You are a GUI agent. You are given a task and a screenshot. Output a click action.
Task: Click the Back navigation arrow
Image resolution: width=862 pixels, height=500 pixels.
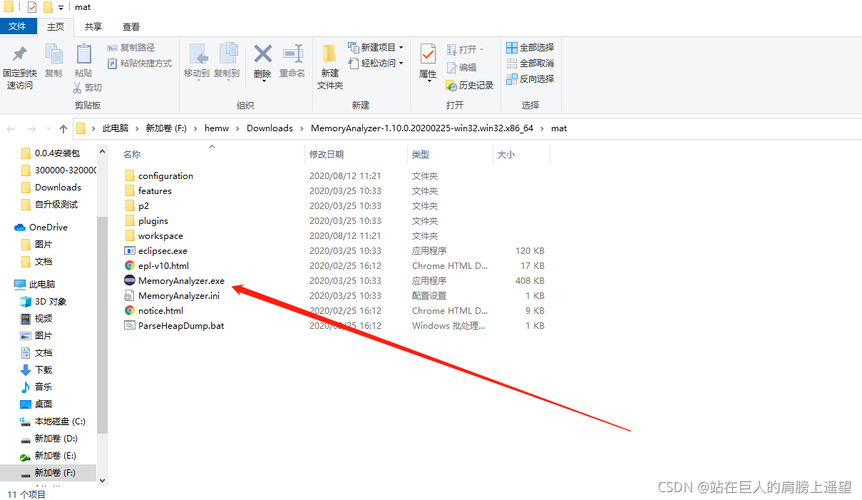[10, 129]
